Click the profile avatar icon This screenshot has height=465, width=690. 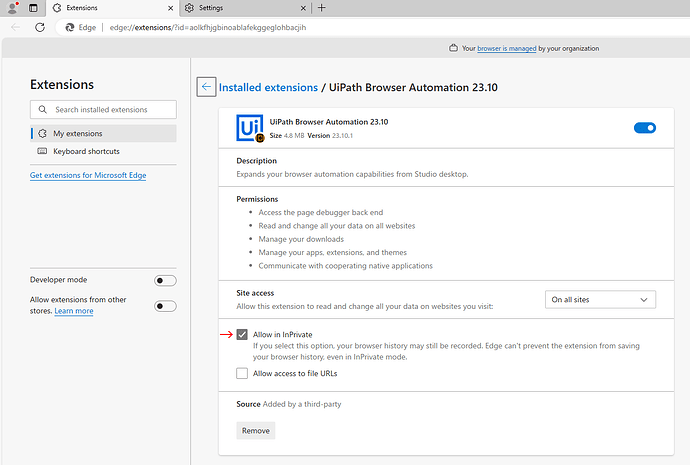(11, 8)
